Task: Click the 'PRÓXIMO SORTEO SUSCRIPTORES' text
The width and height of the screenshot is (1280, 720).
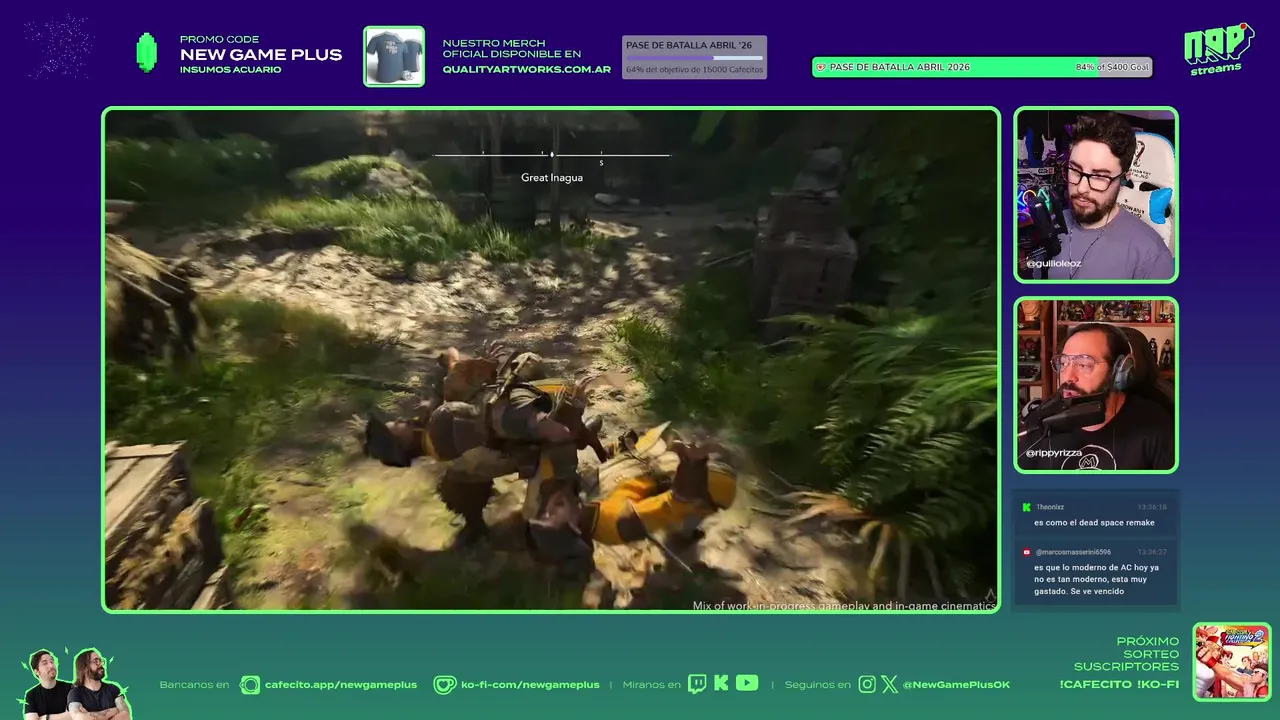Action: pyautogui.click(x=1126, y=654)
